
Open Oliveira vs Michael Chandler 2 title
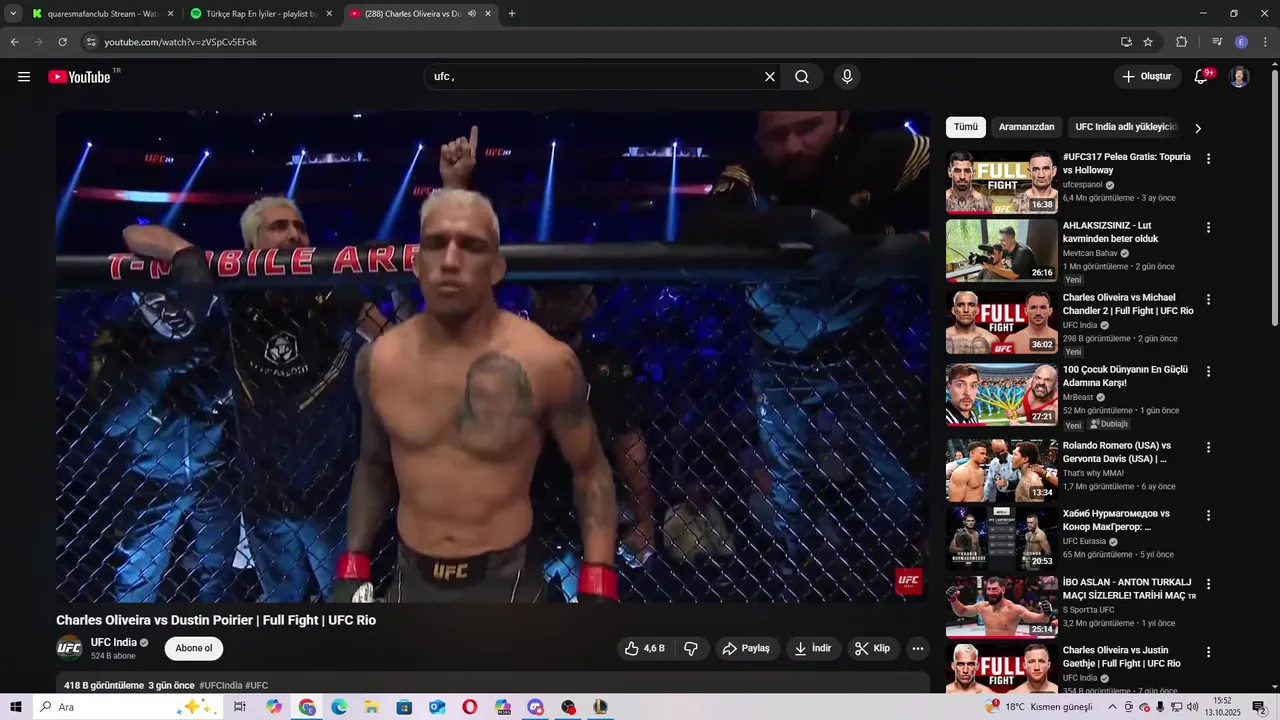pos(1128,304)
